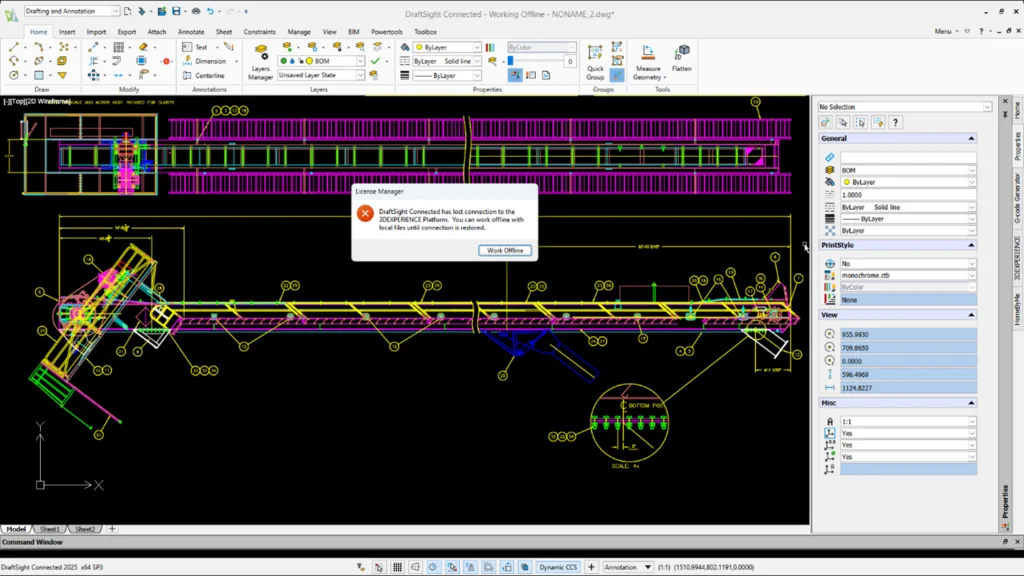Click the Work Offline button
This screenshot has height=576, width=1024.
505,250
